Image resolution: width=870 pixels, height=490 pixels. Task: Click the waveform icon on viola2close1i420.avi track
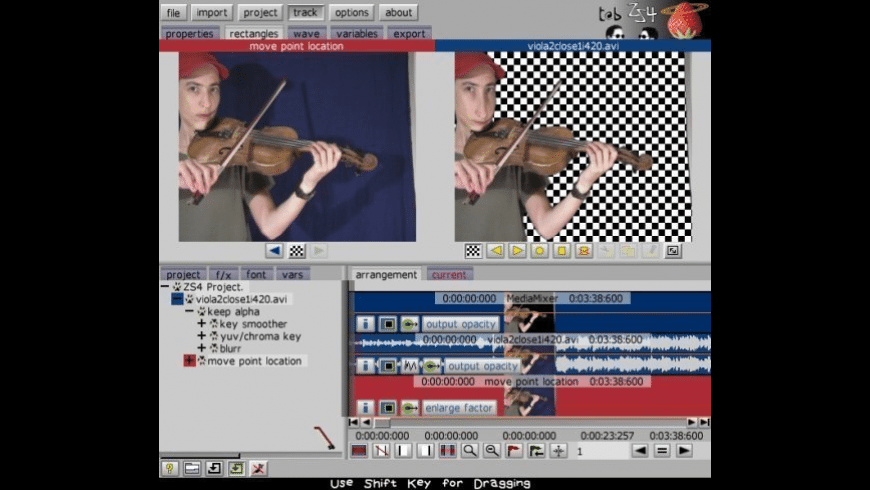[409, 366]
